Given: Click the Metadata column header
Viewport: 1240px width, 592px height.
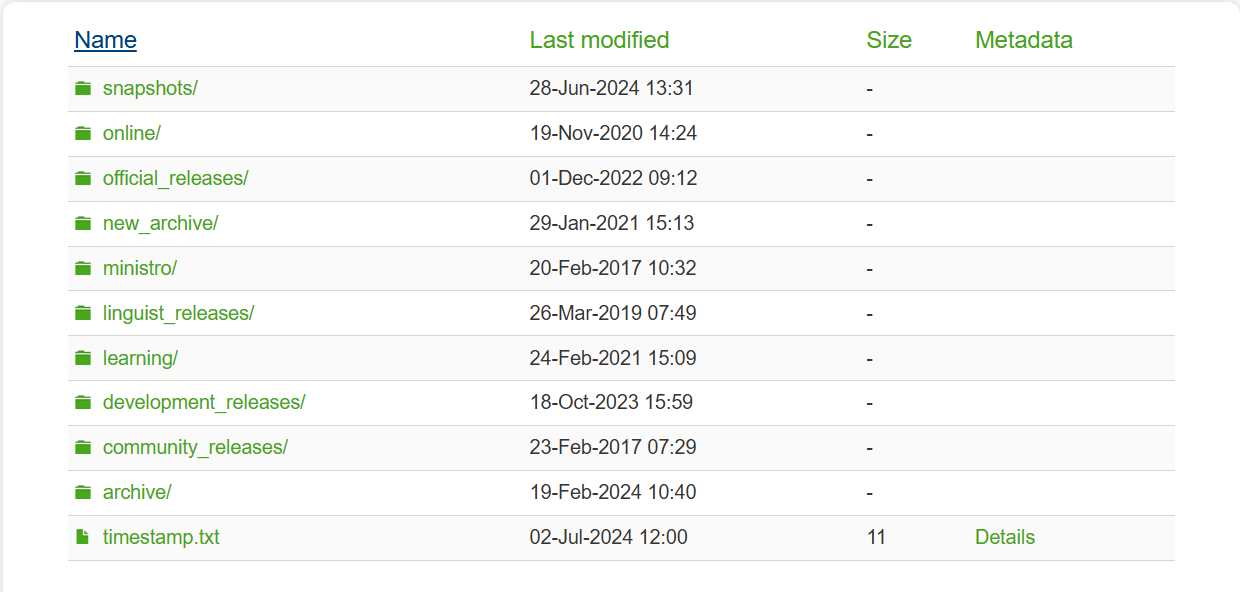Looking at the screenshot, I should click(x=1023, y=40).
